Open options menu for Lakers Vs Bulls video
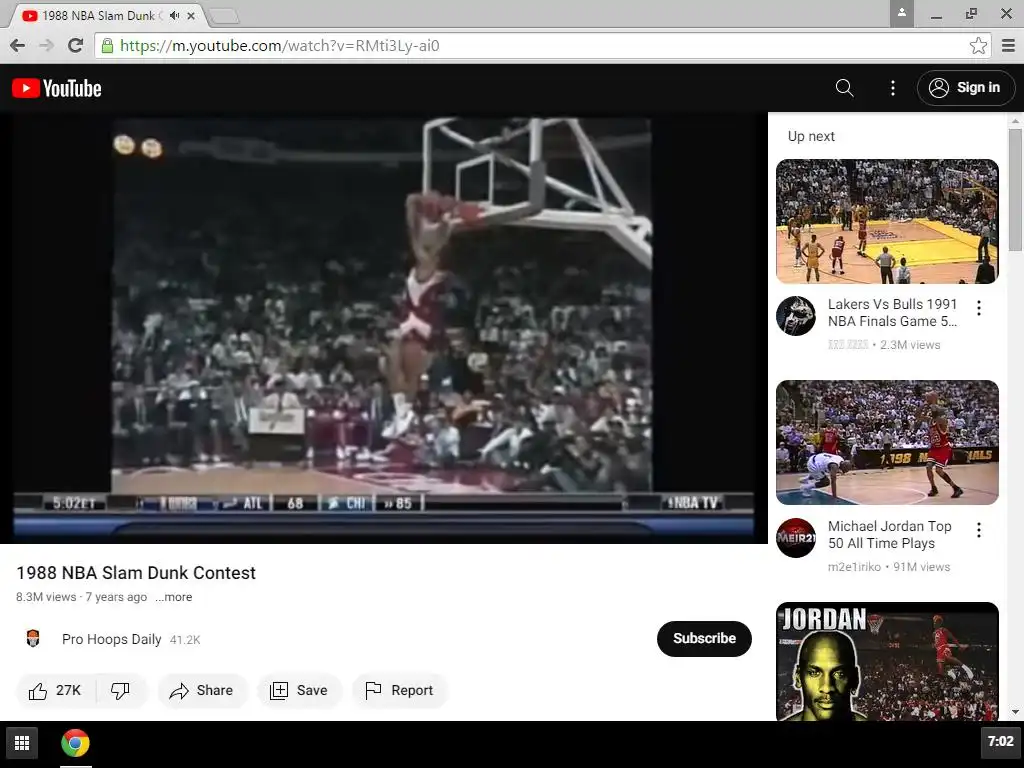Viewport: 1024px width, 768px height. click(978, 308)
